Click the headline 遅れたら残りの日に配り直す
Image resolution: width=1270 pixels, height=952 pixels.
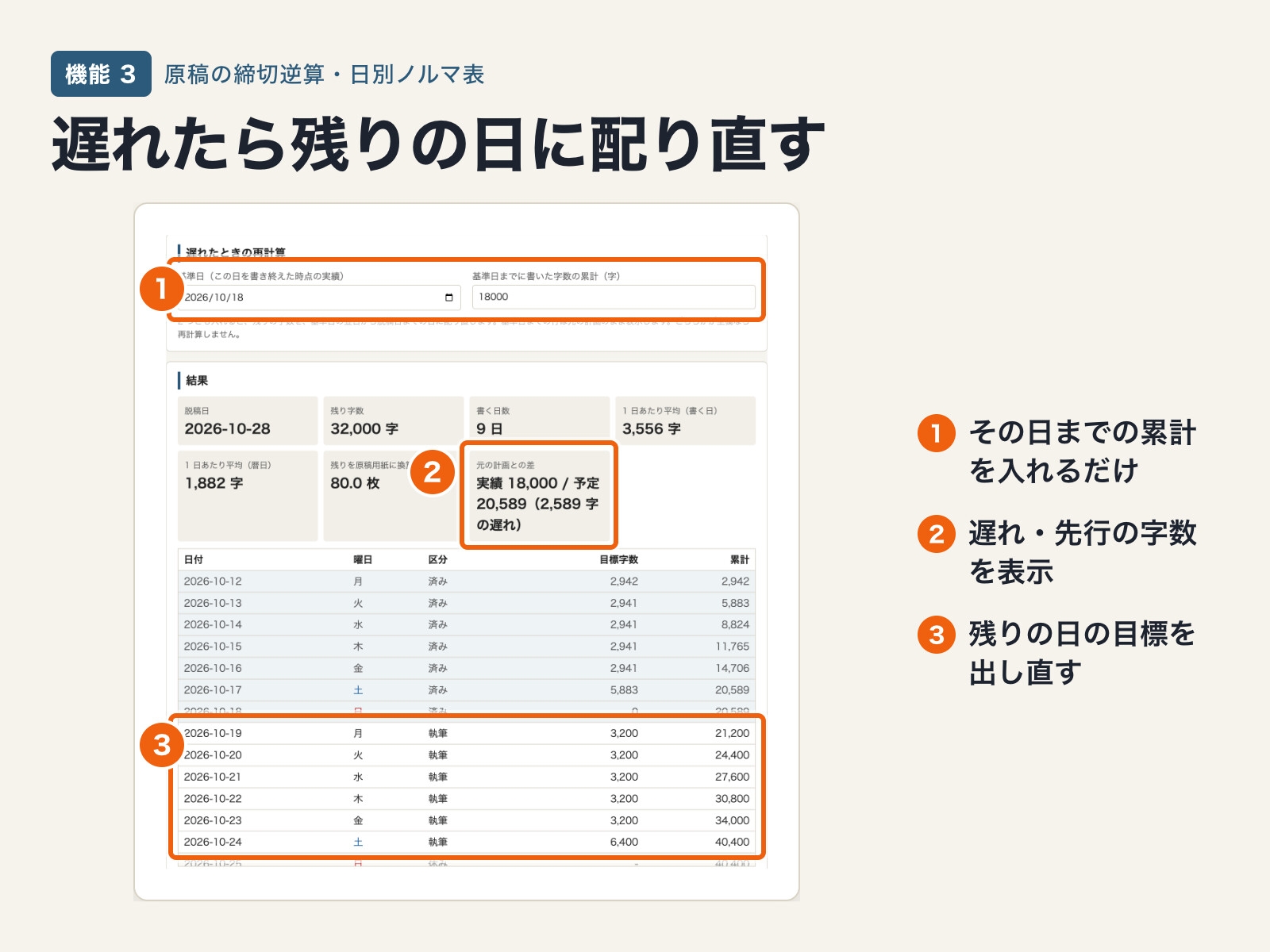point(439,144)
